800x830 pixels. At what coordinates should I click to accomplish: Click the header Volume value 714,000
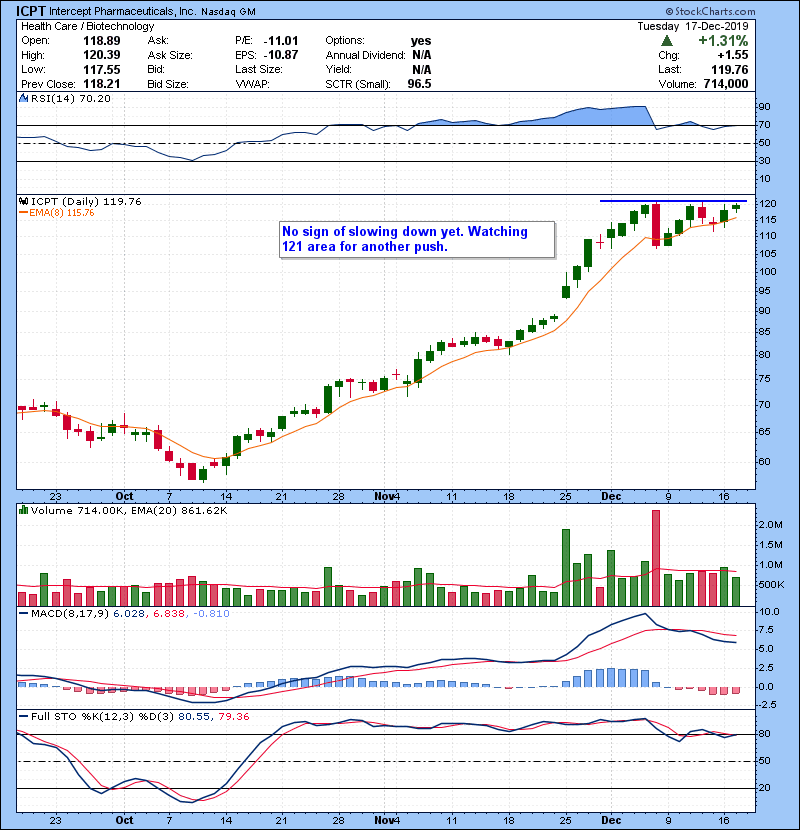[726, 84]
